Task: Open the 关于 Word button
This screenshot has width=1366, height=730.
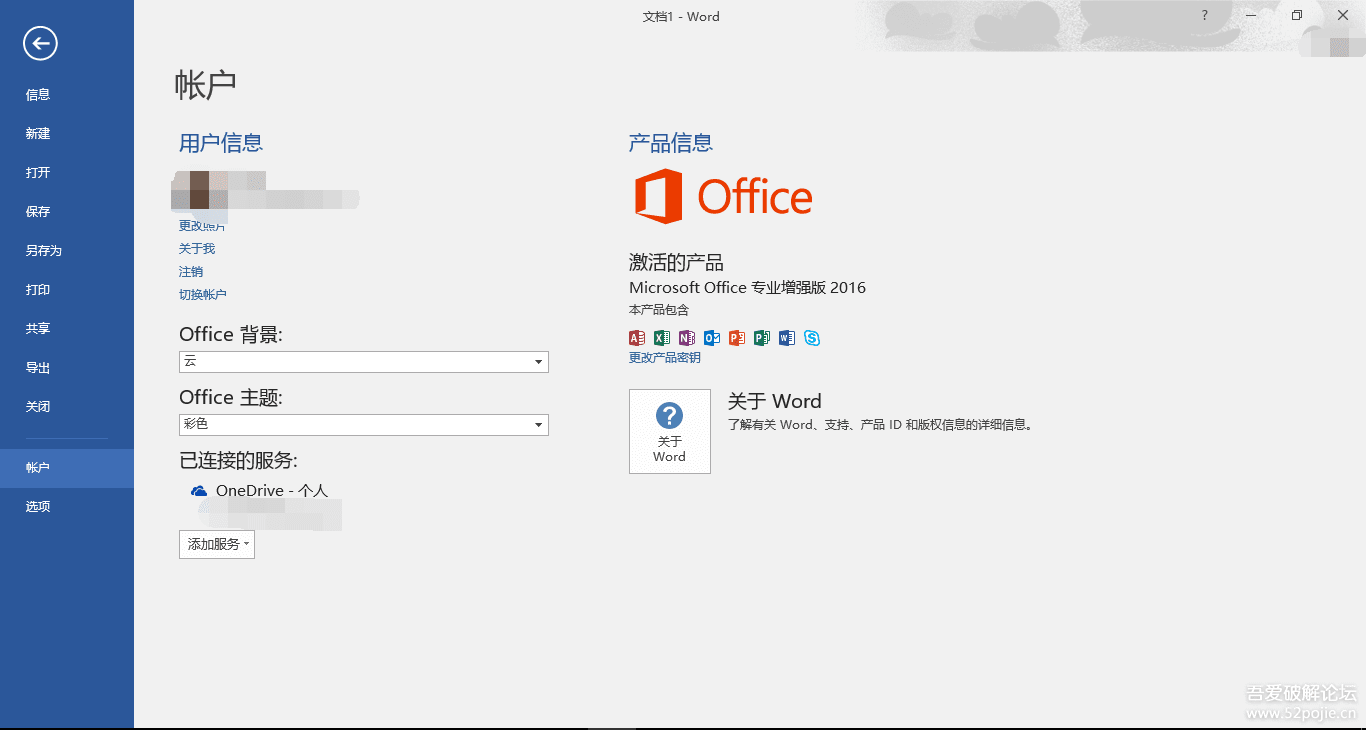Action: [670, 431]
